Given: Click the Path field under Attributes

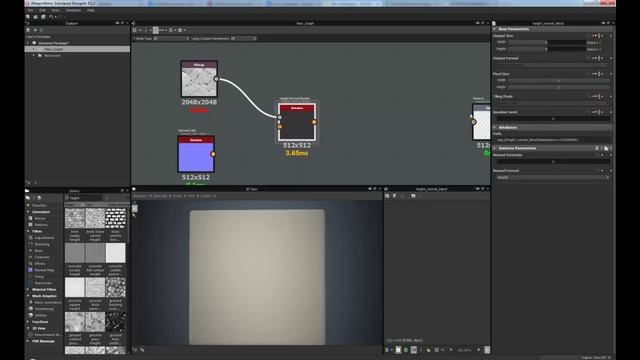Looking at the screenshot, I should (553, 140).
